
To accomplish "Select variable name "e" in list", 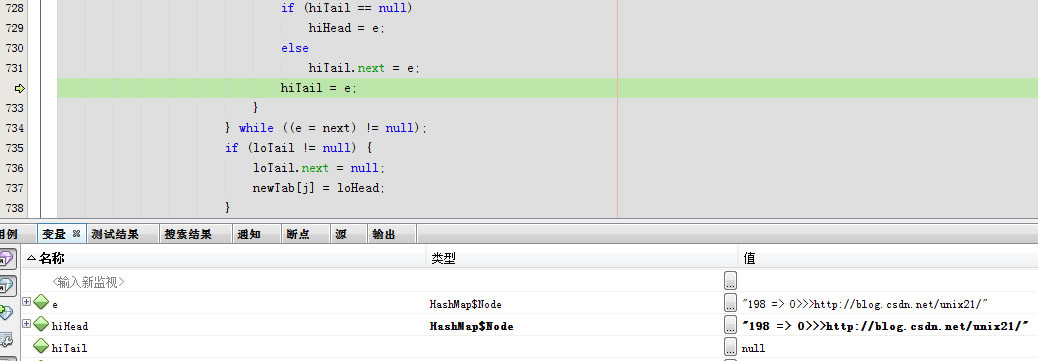I will click(55, 305).
